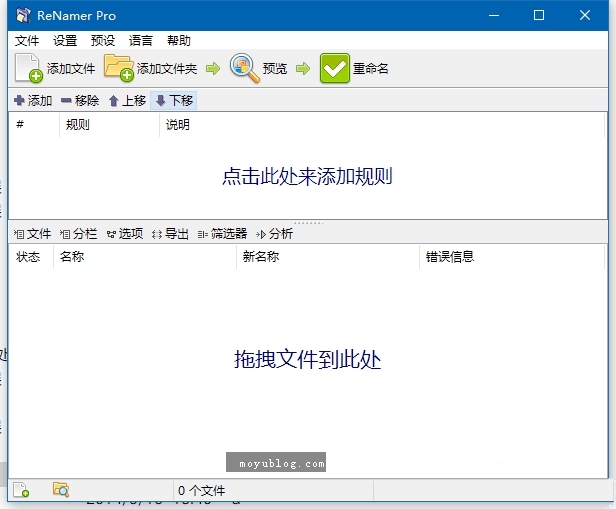The image size is (616, 509).
Task: Maximize the ReNamer Pro window
Action: (x=539, y=15)
